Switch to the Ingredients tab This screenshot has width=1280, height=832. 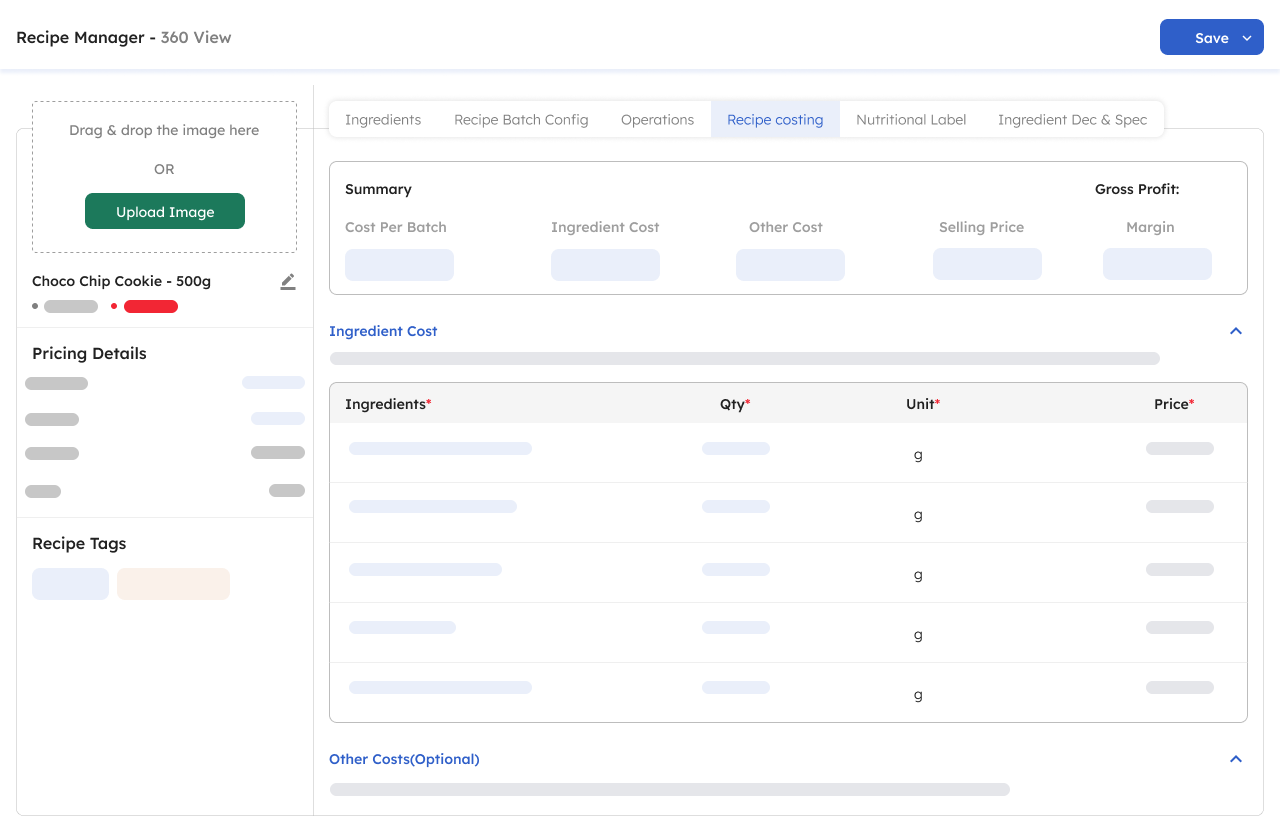click(383, 120)
